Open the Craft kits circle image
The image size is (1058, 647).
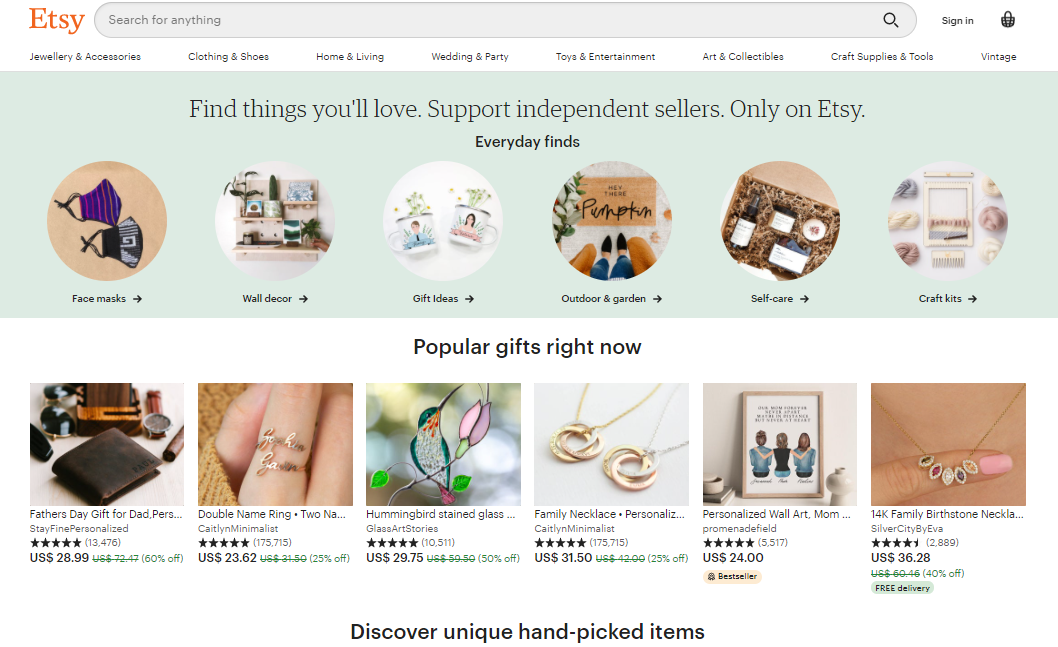point(948,221)
